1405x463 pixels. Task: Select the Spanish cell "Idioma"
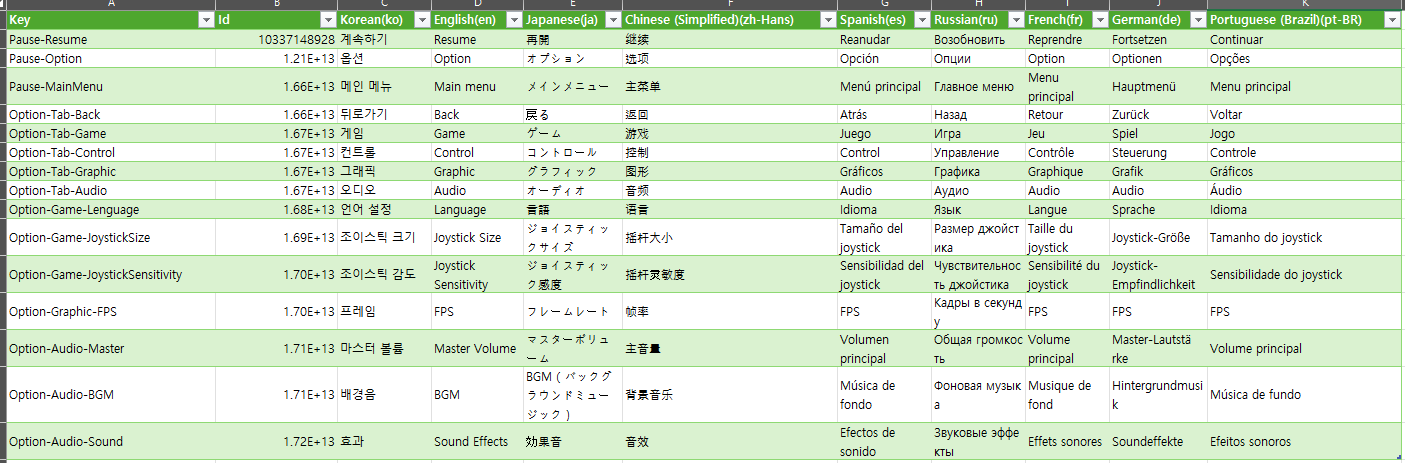[x=885, y=210]
